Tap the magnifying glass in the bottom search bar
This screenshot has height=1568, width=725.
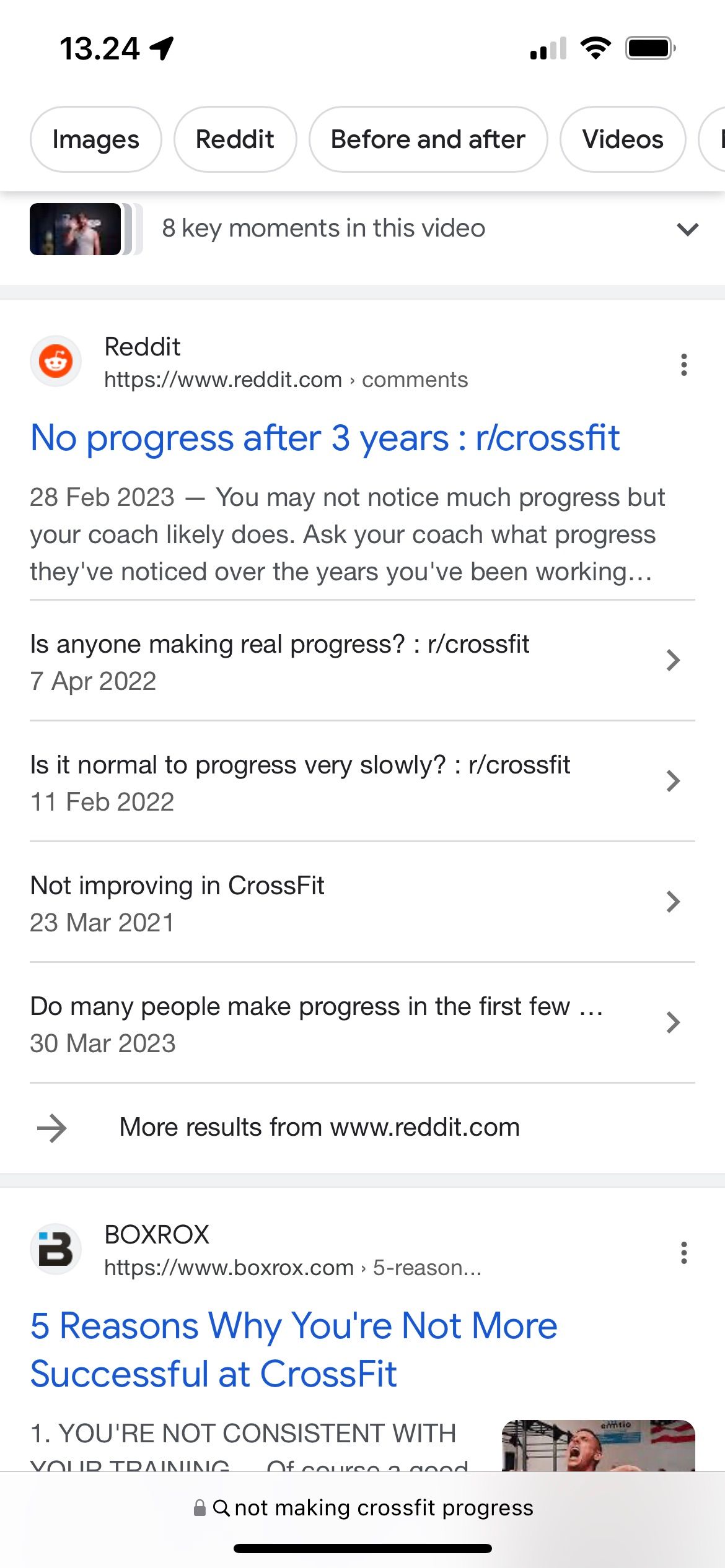coord(223,1508)
